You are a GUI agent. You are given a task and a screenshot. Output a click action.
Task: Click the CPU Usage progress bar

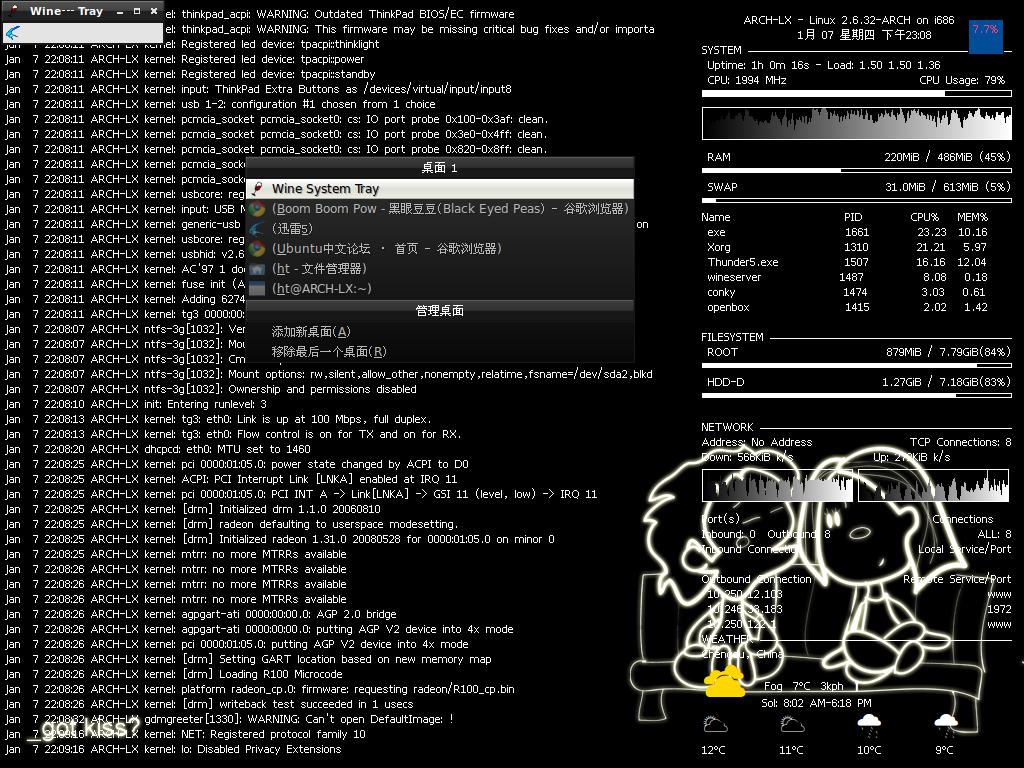click(856, 94)
